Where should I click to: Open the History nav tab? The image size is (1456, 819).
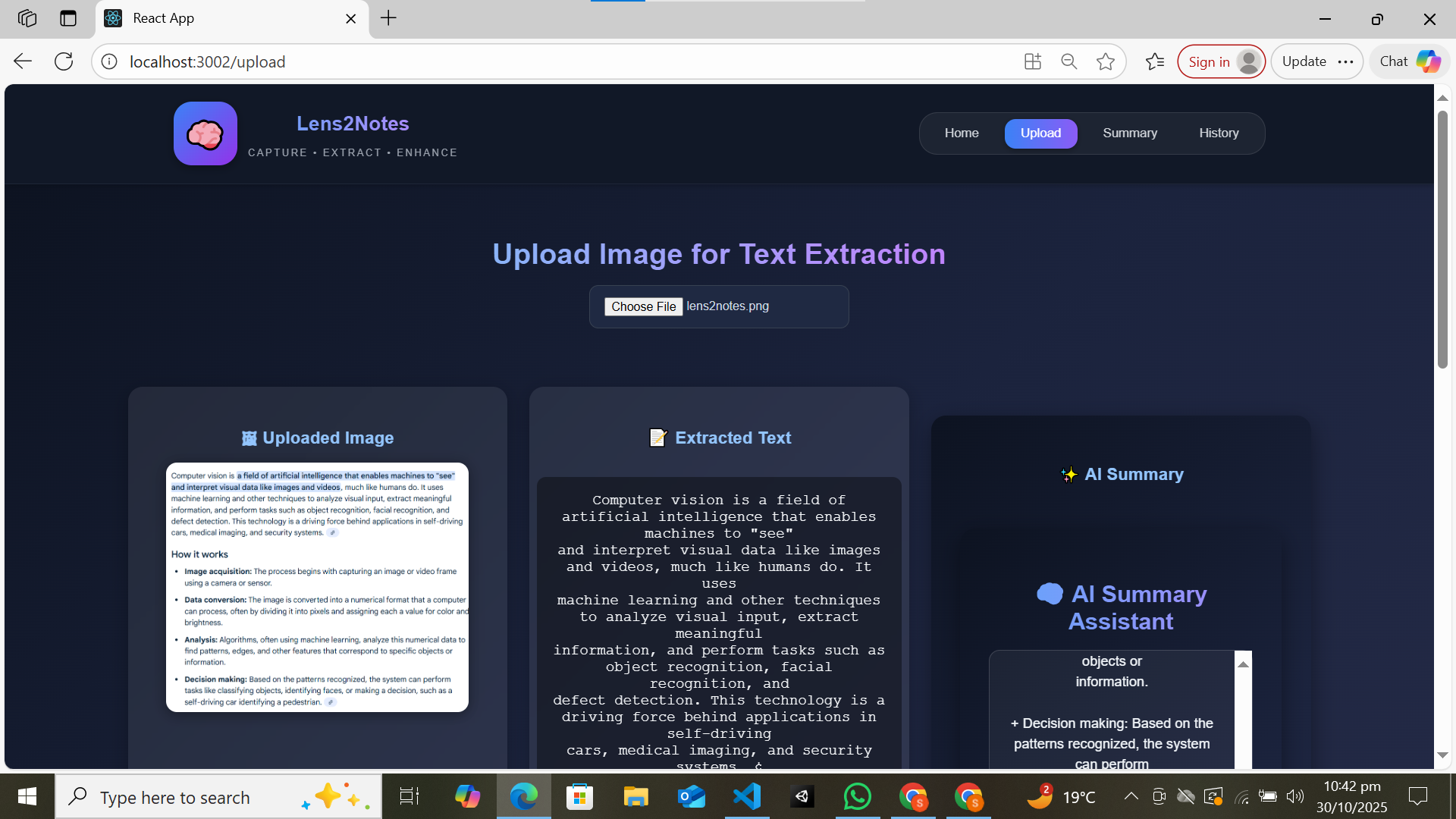pos(1218,133)
